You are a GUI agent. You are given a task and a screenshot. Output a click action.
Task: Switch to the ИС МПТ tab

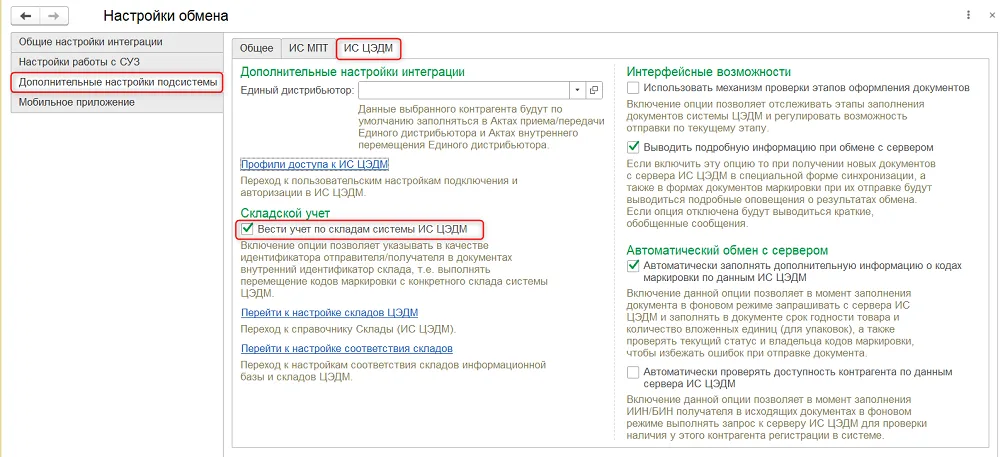click(308, 48)
